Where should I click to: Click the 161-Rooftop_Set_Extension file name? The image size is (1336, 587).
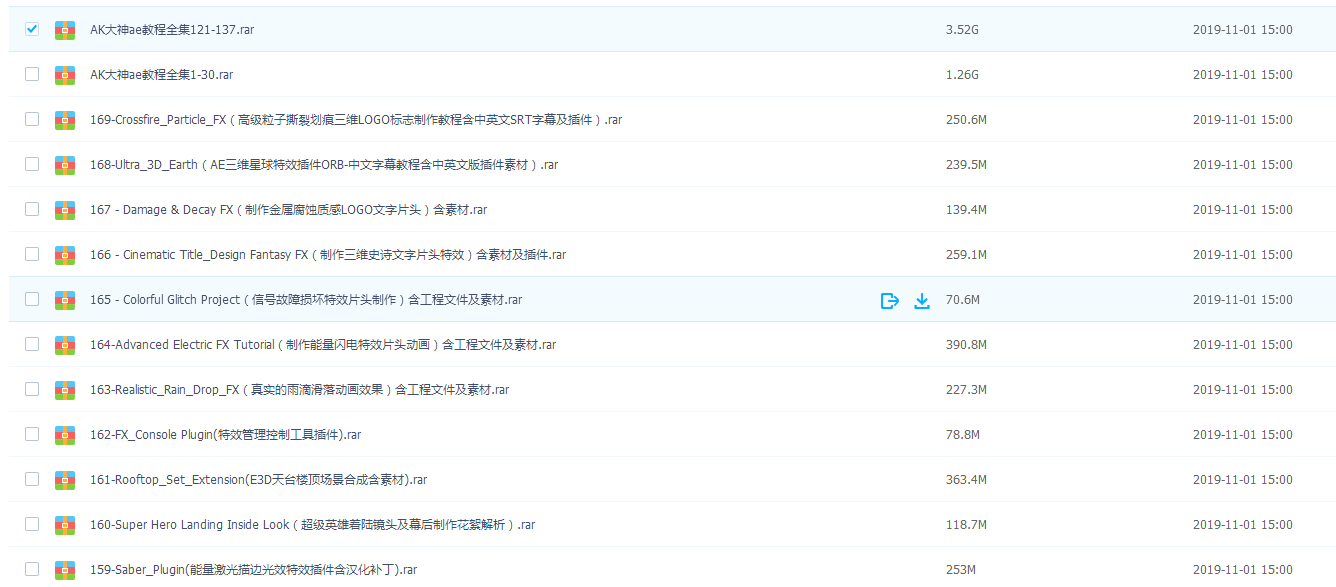259,480
